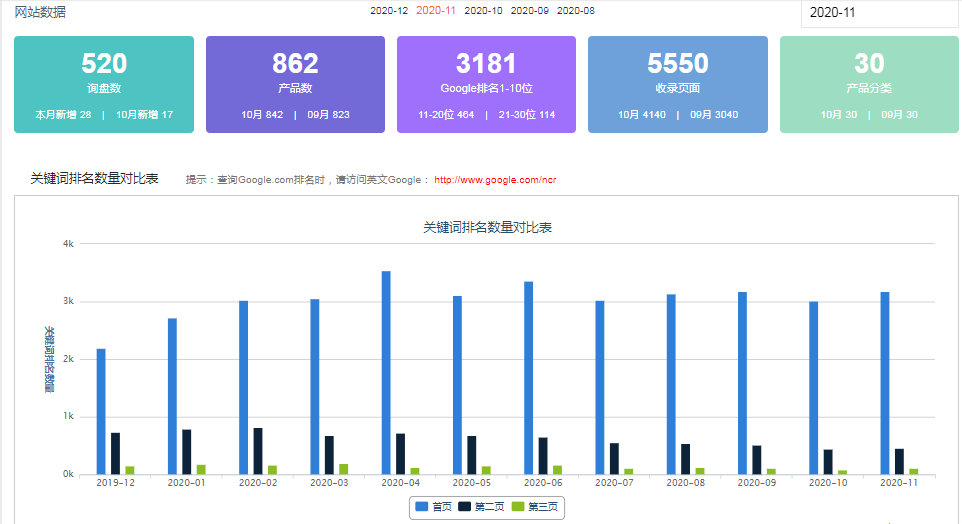Toggle the 第二页 legend series
The image size is (962, 524).
[x=481, y=507]
